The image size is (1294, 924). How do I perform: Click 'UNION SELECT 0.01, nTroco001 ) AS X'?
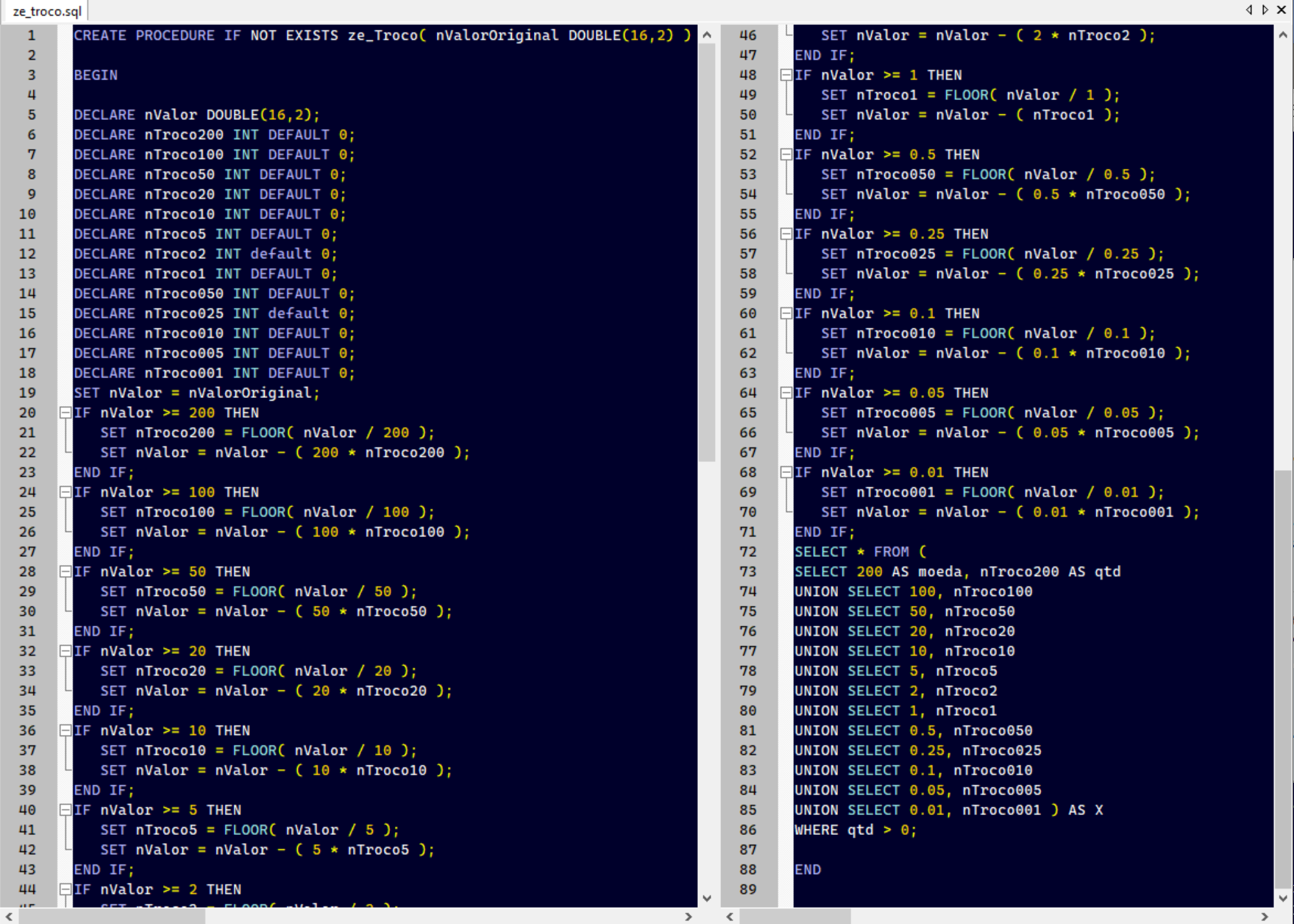pos(948,810)
